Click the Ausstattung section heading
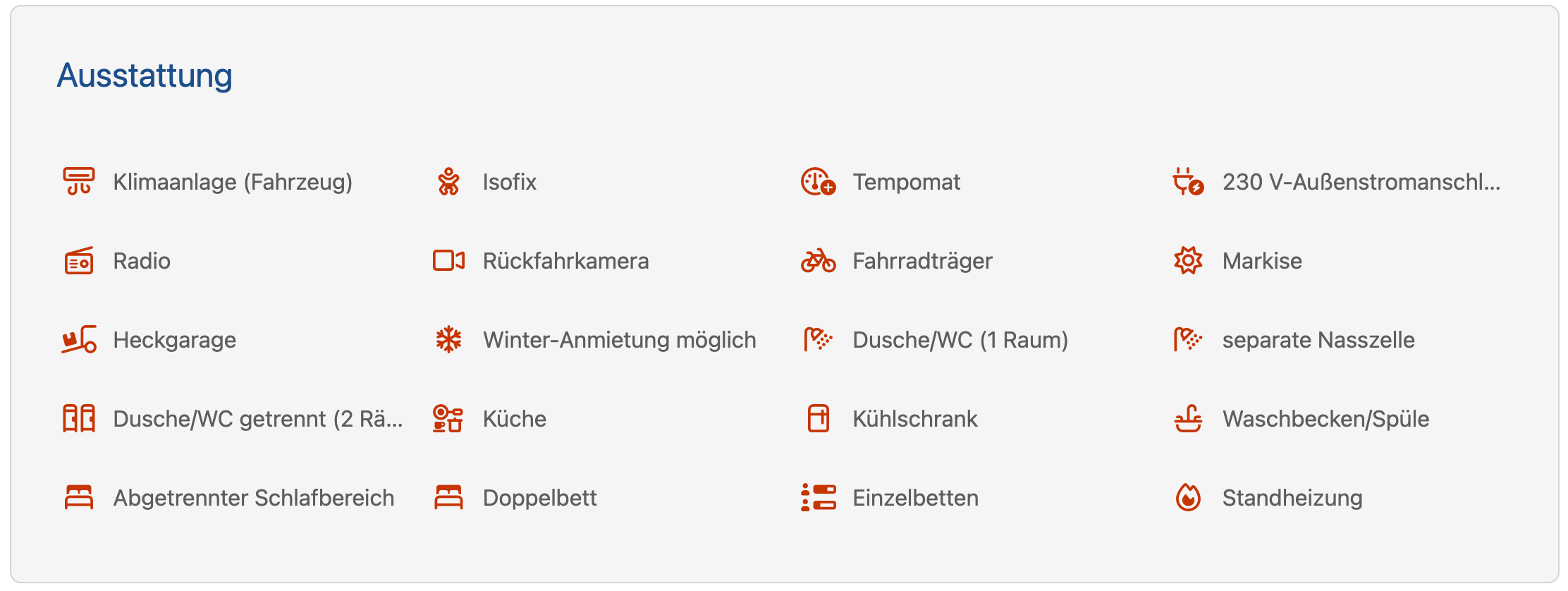Screen dimensions: 1568x591 point(145,75)
